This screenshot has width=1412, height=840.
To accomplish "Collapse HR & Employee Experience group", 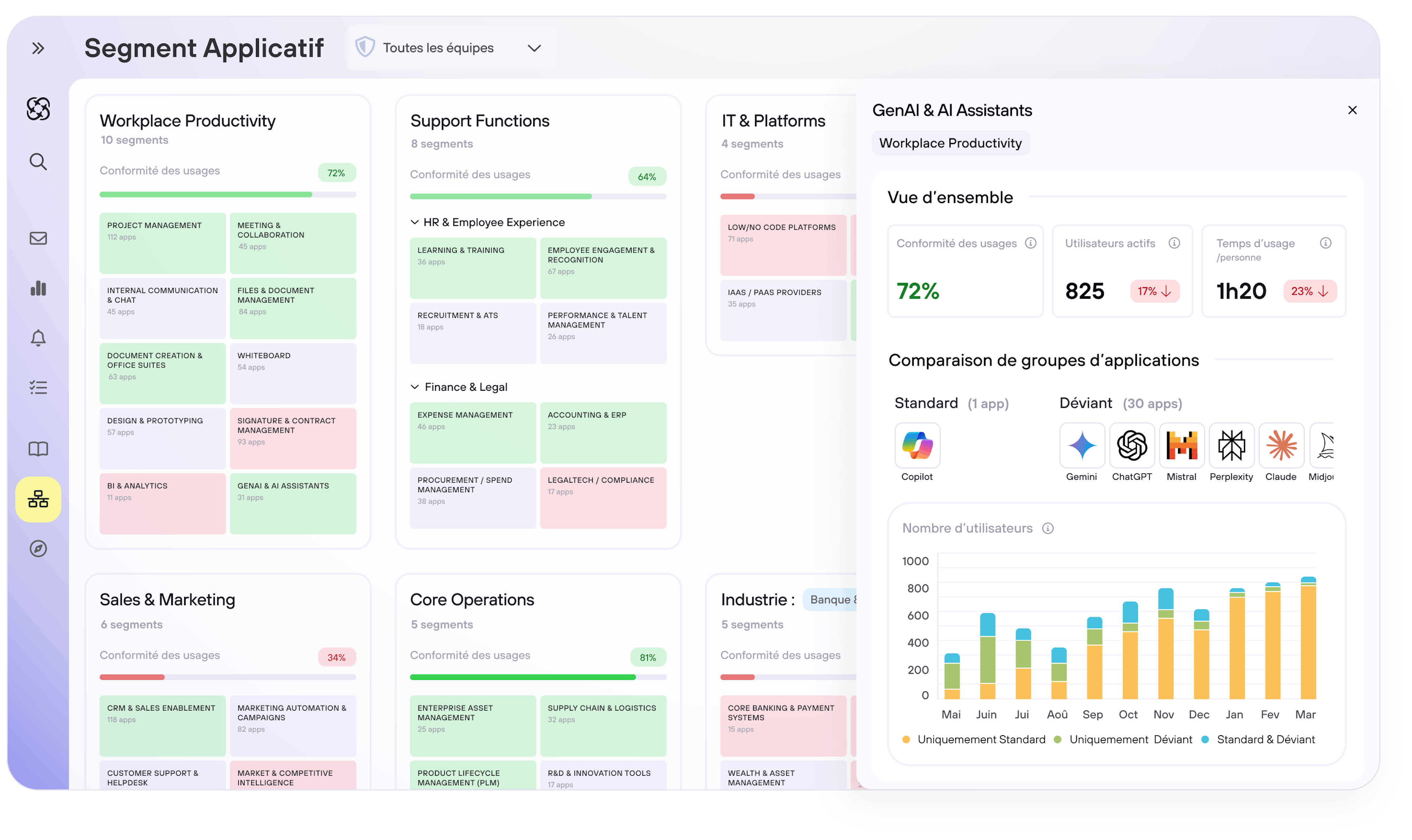I will pos(414,222).
